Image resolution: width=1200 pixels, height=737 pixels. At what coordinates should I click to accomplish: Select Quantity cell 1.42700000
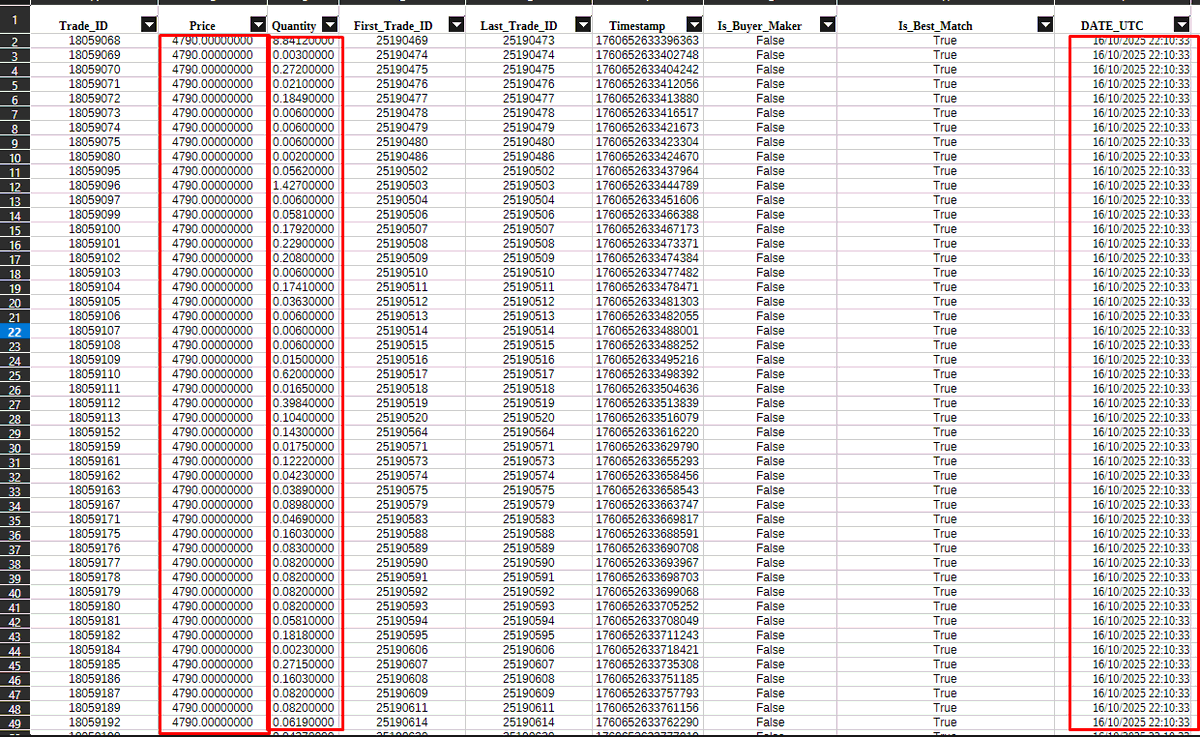pyautogui.click(x=304, y=185)
